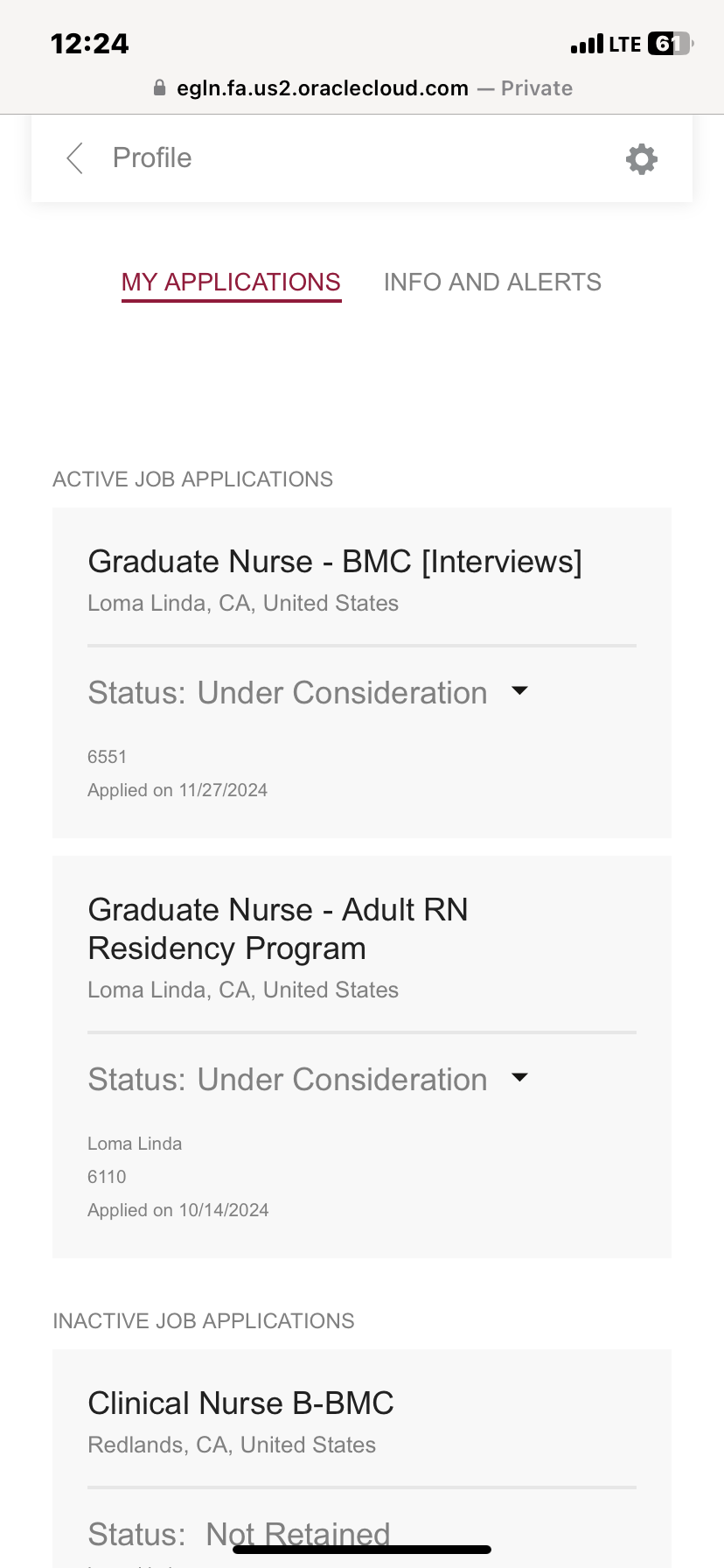Tap the back chevron next to Profile

[x=75, y=158]
